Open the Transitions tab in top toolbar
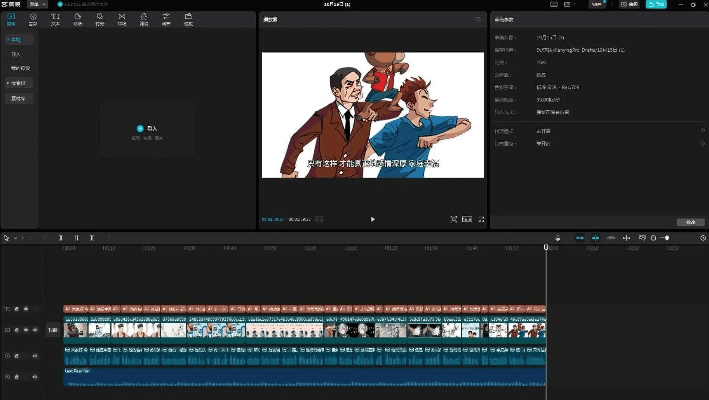The height and width of the screenshot is (400, 709). tap(121, 18)
